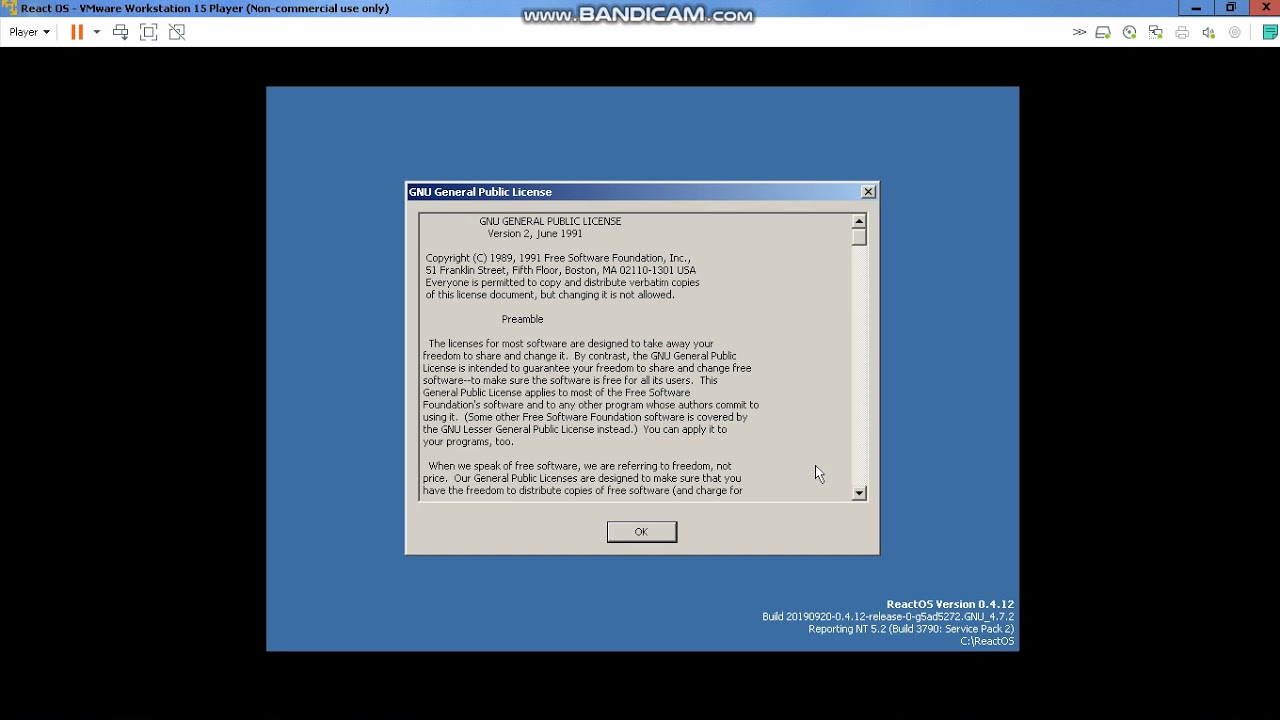Click the sound card device icon
Screen dimensions: 1280x720
point(1208,32)
